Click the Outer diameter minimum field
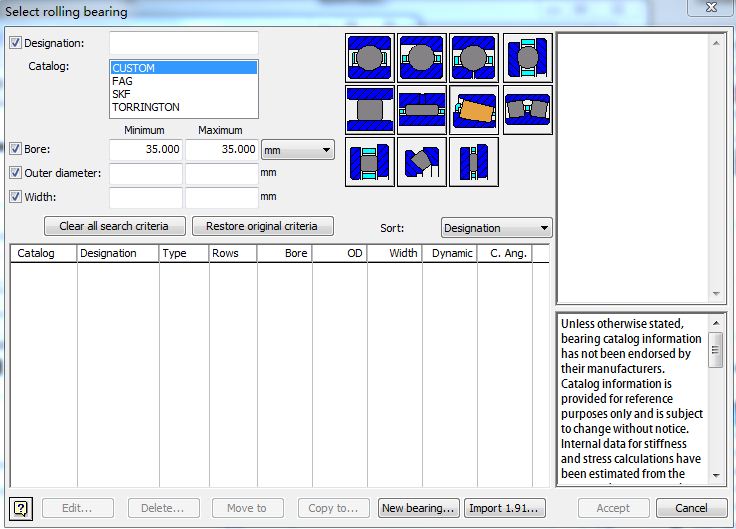Screen dimensions: 736x529 (146, 174)
